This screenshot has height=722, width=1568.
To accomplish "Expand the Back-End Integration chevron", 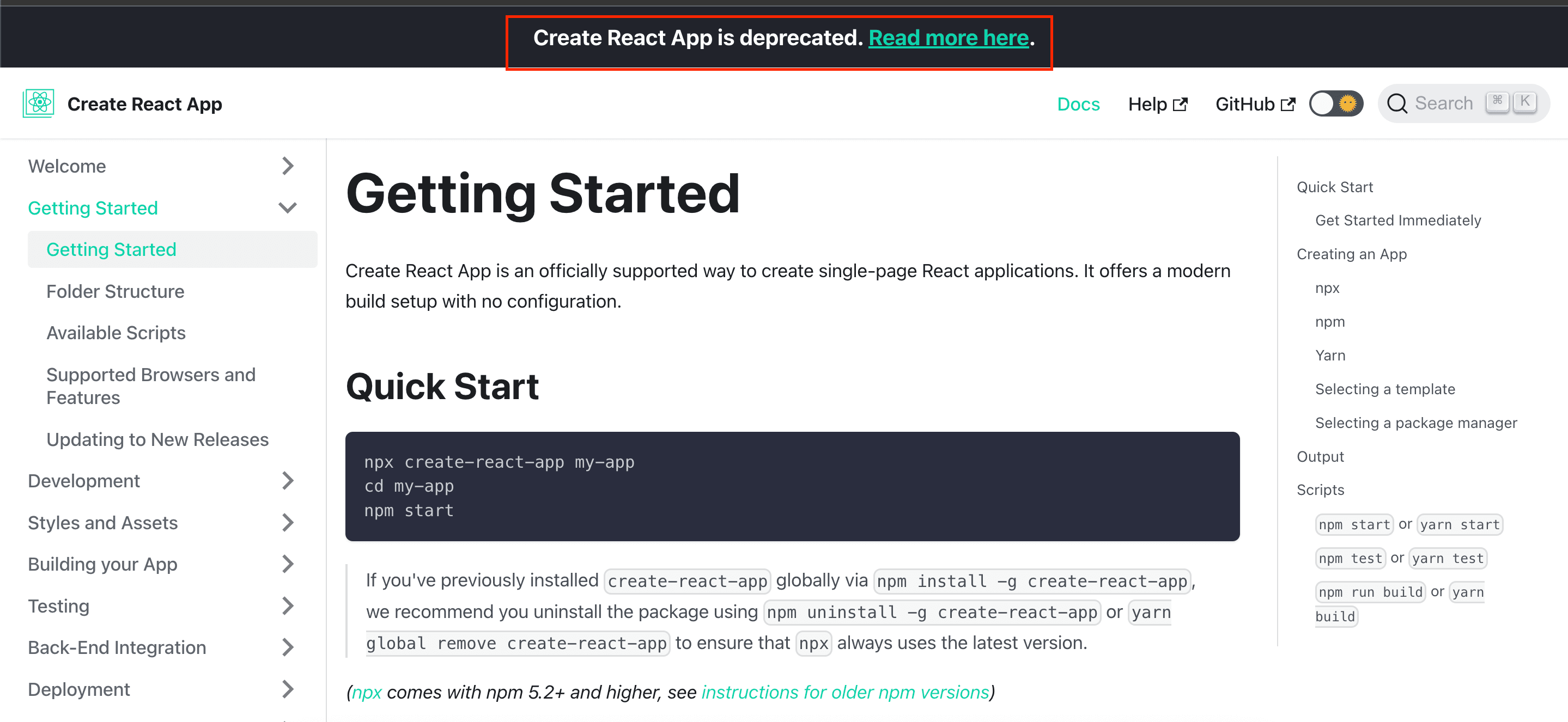I will point(288,648).
